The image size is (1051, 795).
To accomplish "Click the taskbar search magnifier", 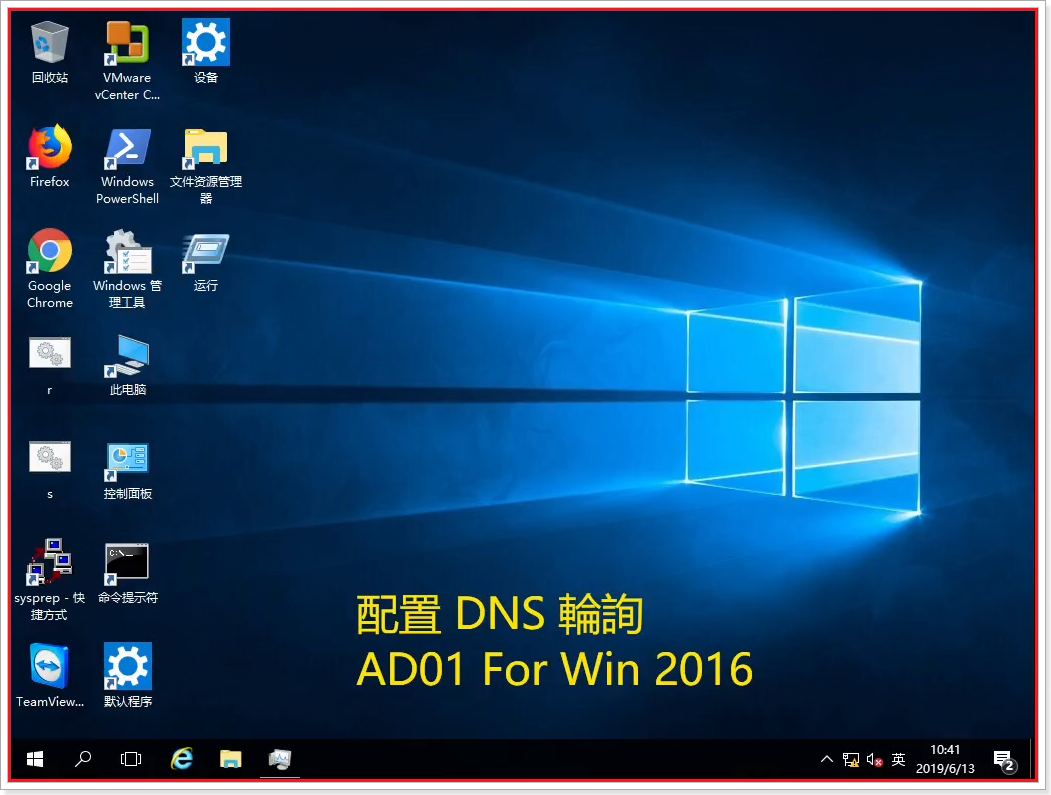I will [x=83, y=759].
